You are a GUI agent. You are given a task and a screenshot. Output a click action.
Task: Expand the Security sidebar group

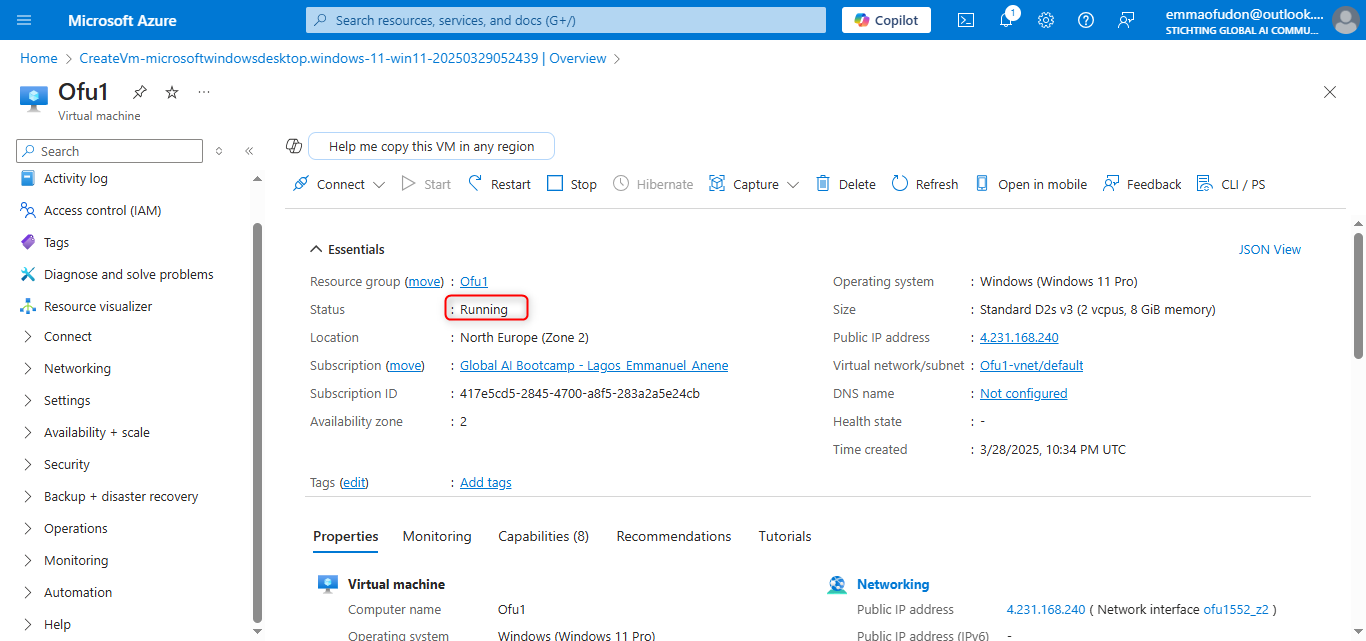coord(67,465)
